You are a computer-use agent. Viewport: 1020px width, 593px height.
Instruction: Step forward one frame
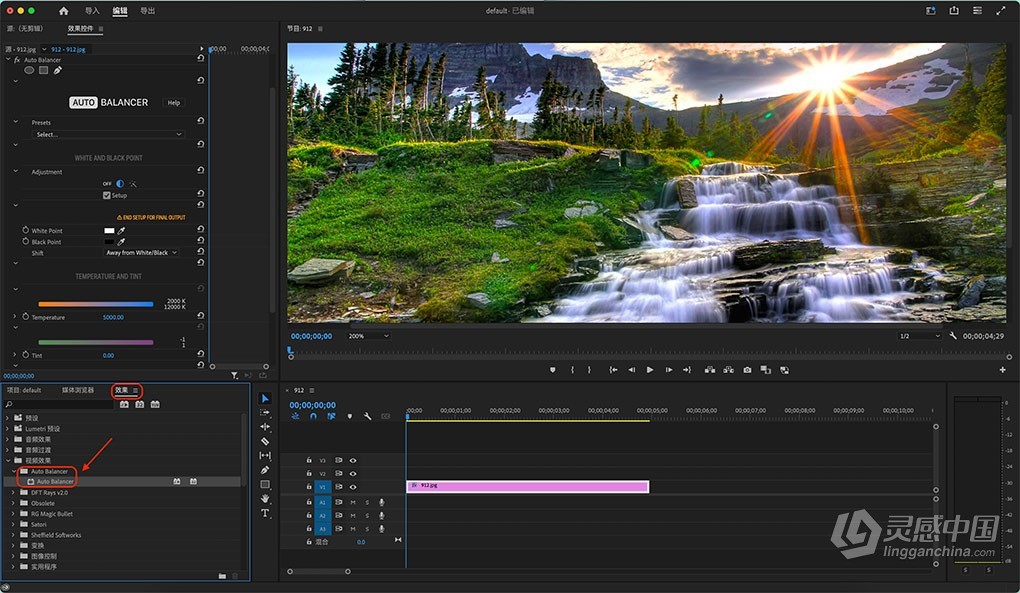click(x=668, y=370)
